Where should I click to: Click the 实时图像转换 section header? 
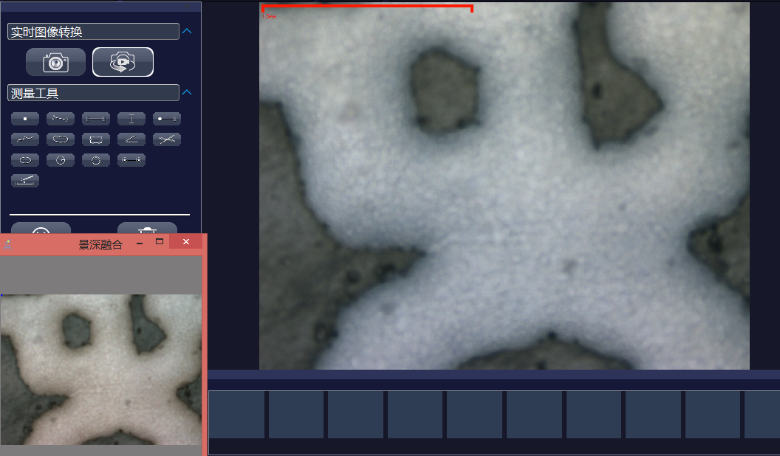tap(92, 32)
